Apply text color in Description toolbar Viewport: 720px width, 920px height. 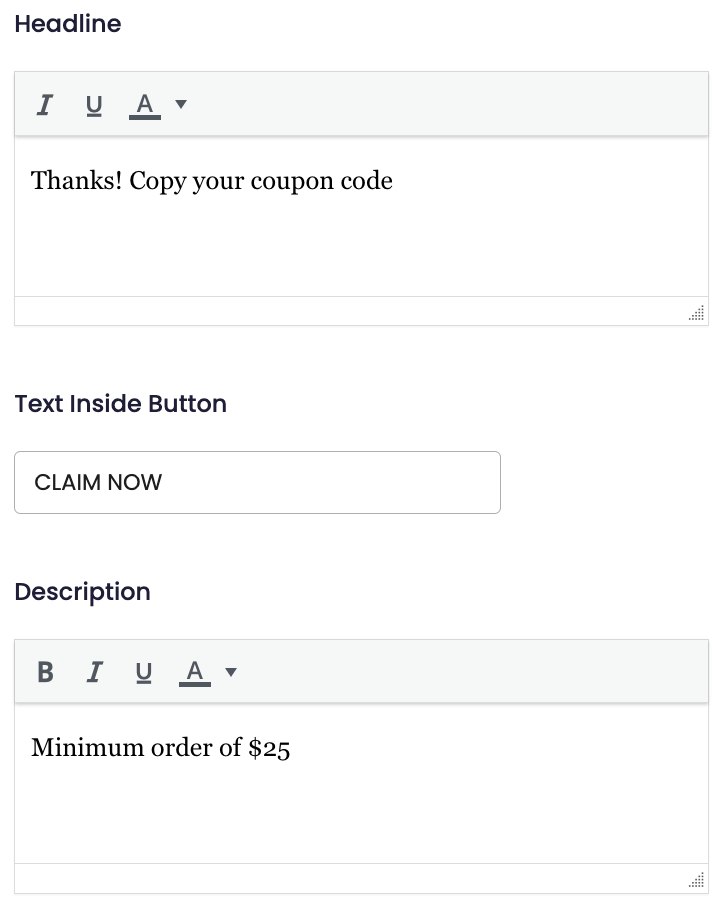[195, 672]
